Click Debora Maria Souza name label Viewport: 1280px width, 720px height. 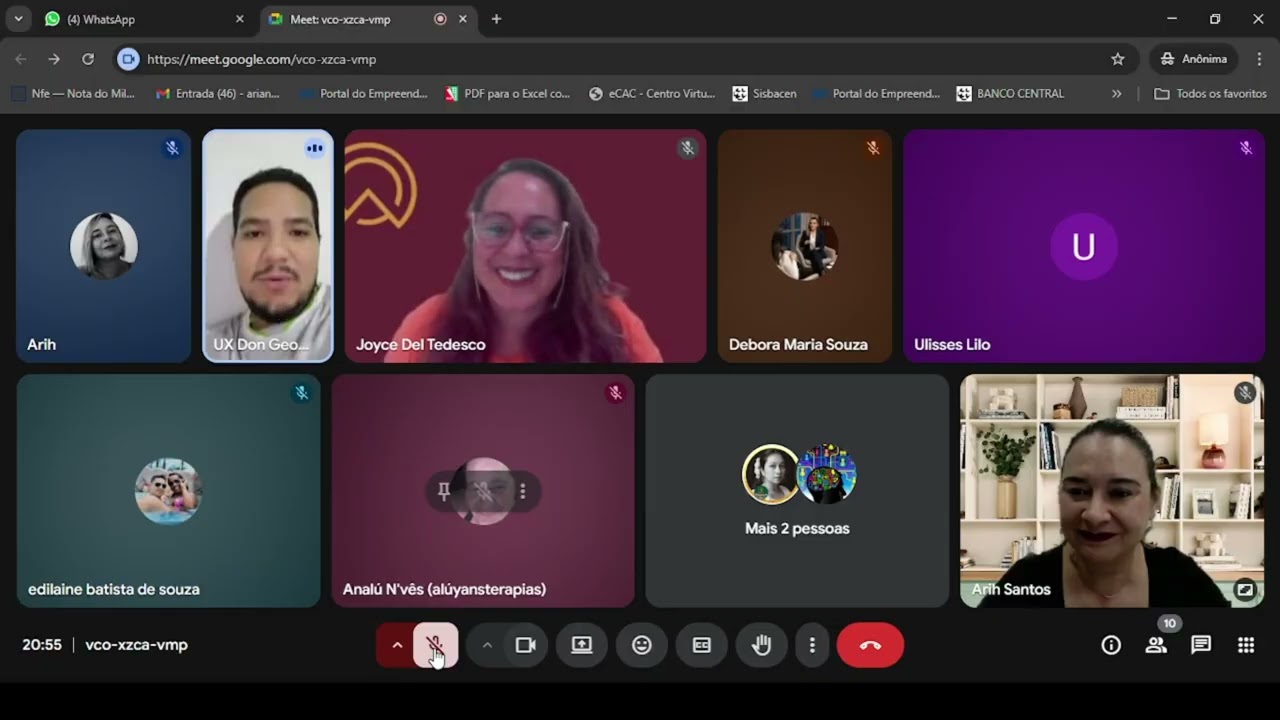tap(798, 344)
